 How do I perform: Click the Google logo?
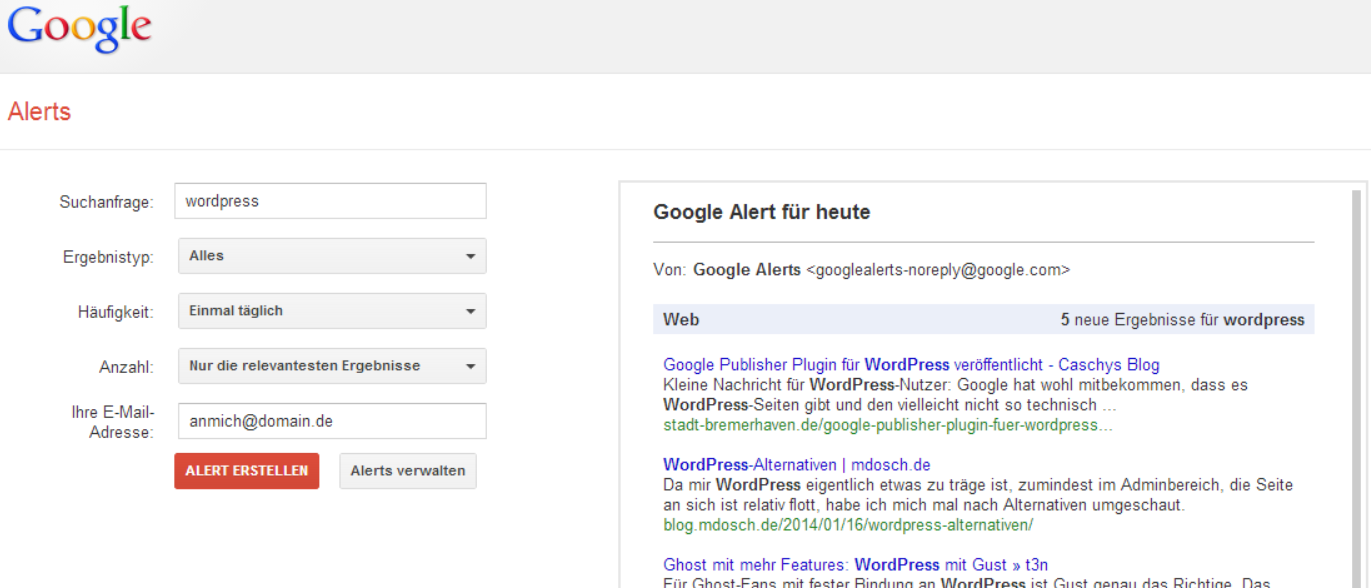[79, 28]
